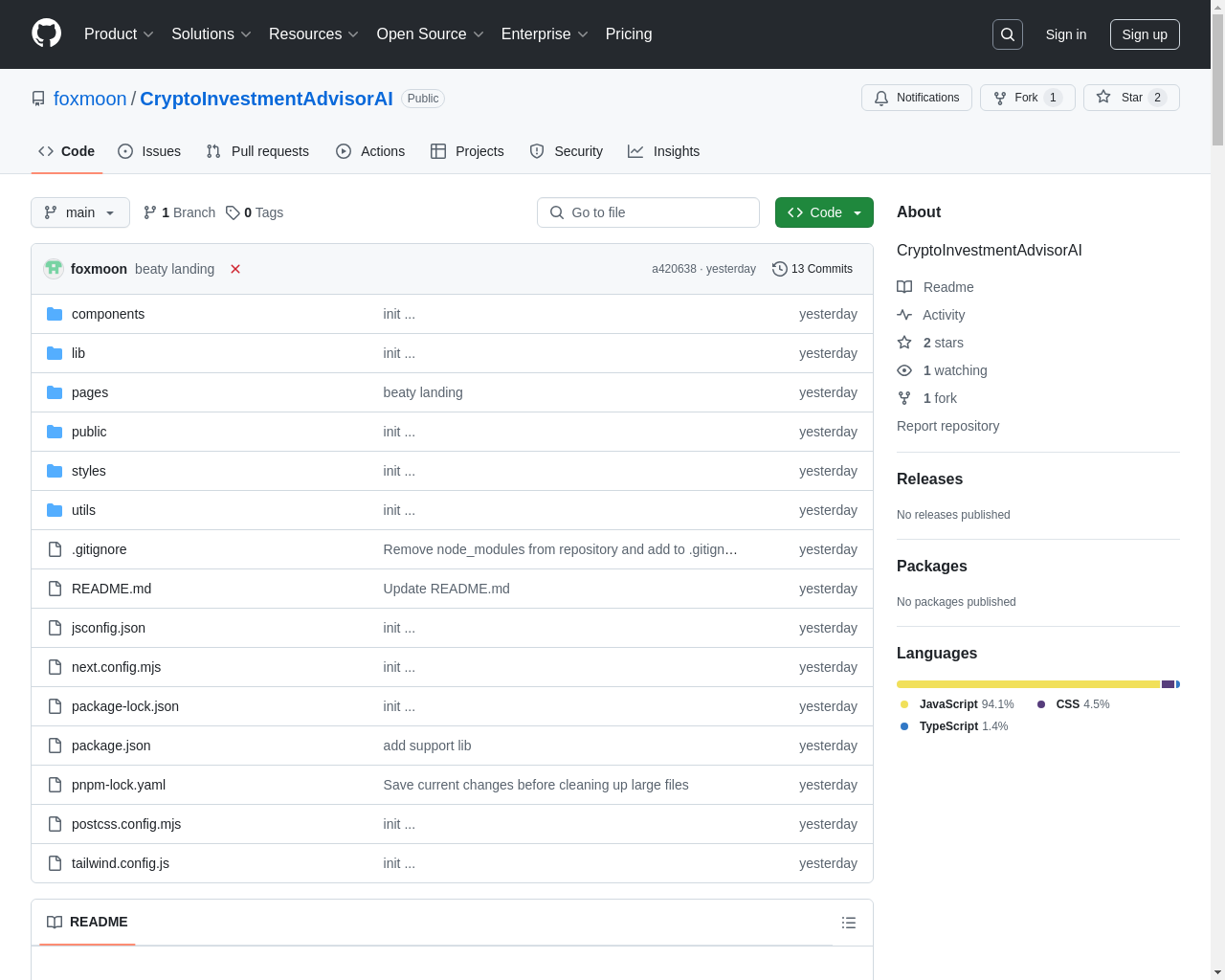Viewport: 1225px width, 980px height.
Task: Click the clock icon of 13 Commits
Action: pyautogui.click(x=779, y=269)
